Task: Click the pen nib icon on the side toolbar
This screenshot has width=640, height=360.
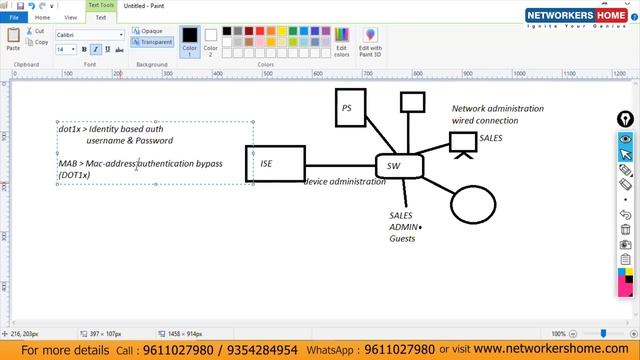Action: 625,119
